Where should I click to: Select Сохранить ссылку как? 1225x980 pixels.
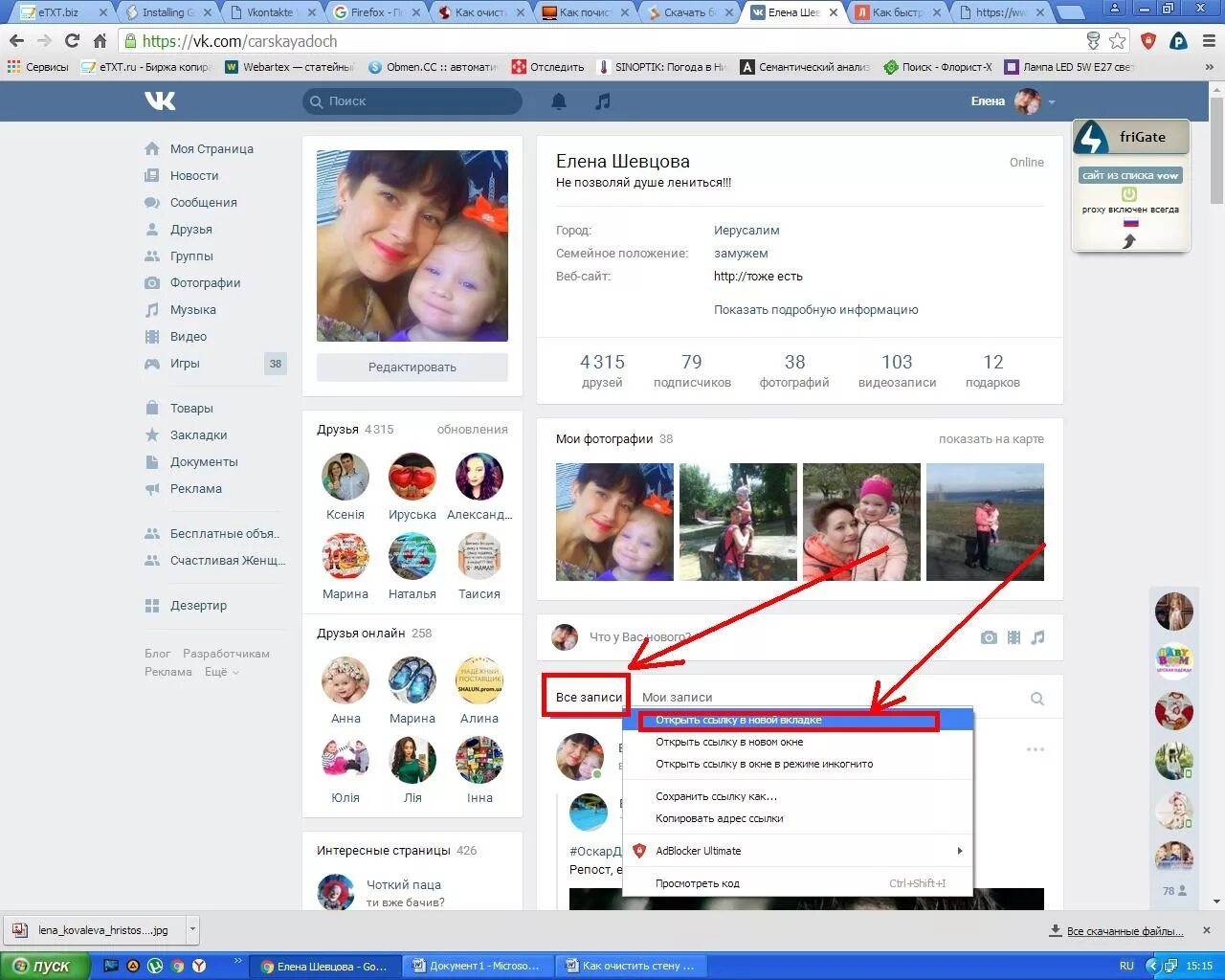797,796
